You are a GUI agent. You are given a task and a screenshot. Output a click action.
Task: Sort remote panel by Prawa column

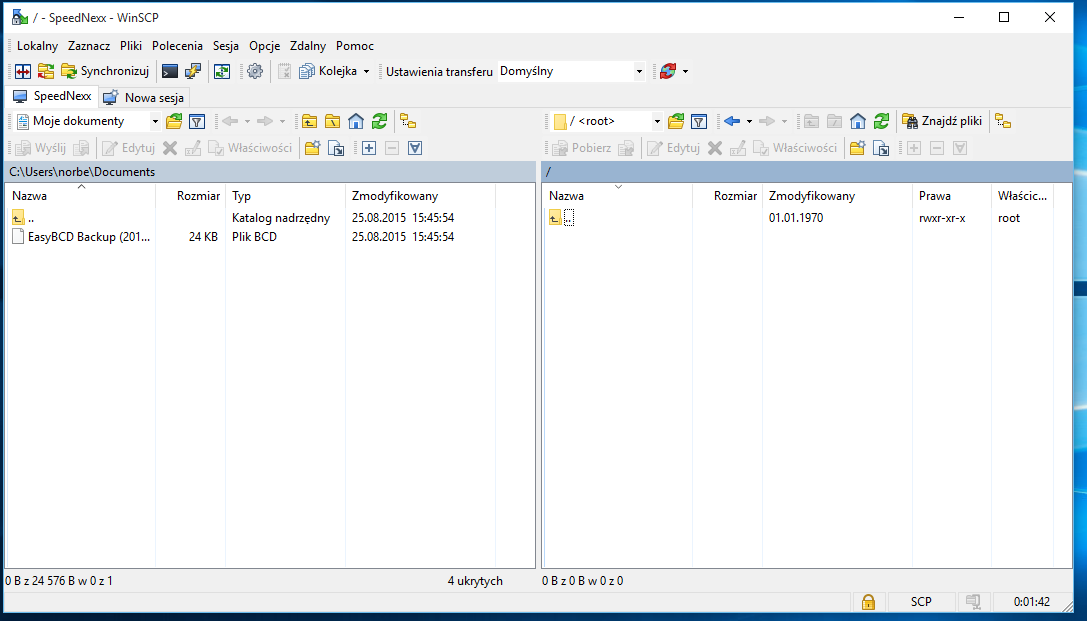point(951,196)
